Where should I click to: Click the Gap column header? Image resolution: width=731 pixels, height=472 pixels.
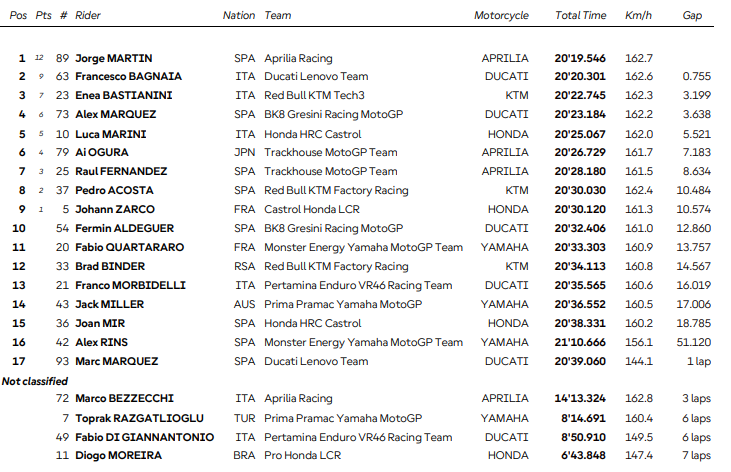692,17
